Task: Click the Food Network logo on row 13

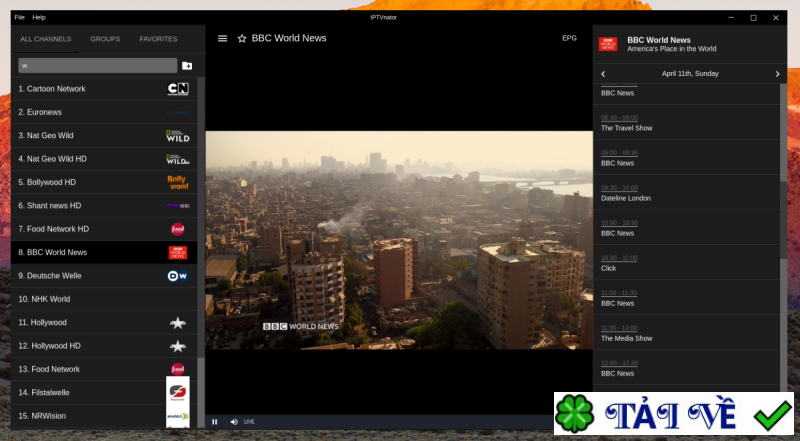Action: (x=178, y=369)
